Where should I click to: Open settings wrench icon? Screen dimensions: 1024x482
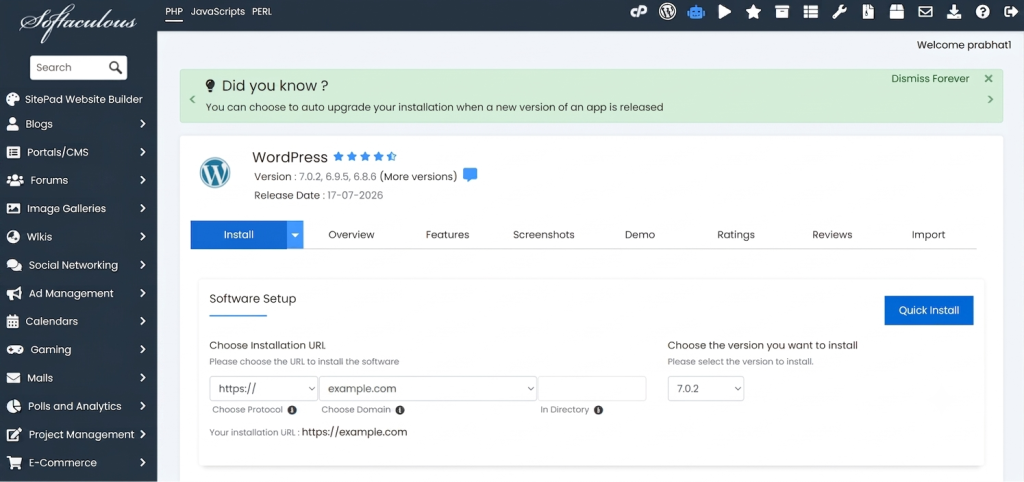[839, 12]
